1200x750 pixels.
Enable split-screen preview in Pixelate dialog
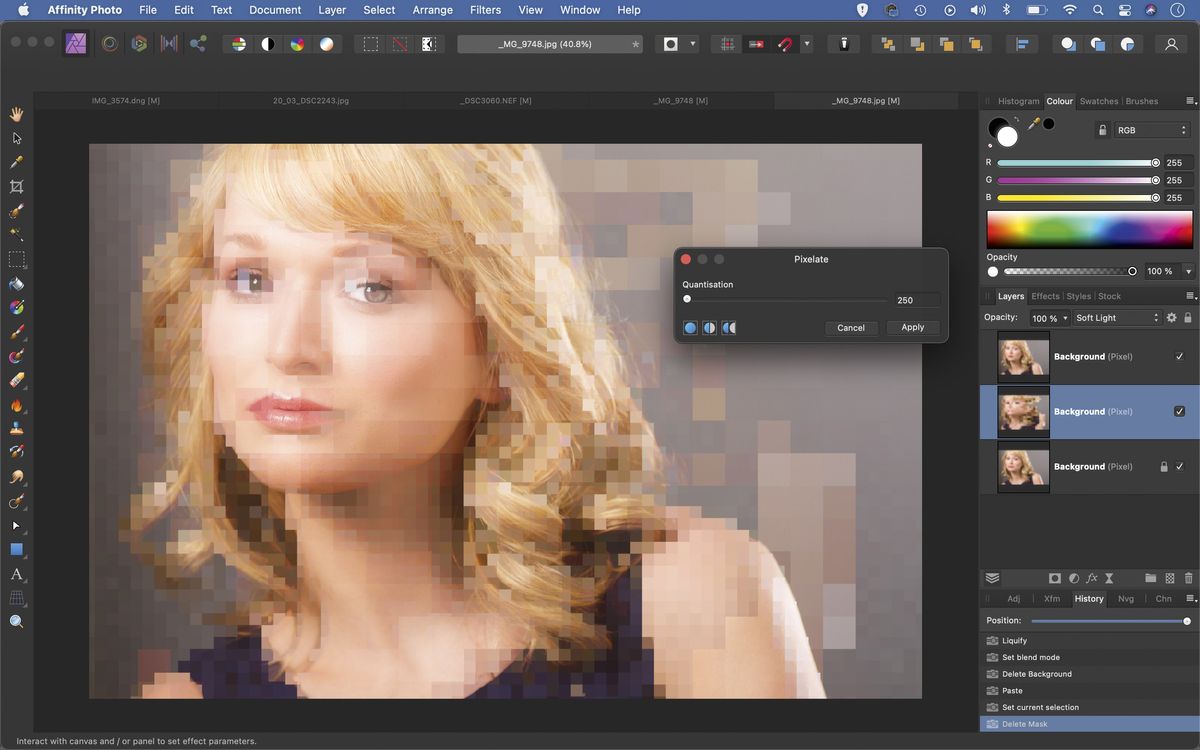point(710,327)
